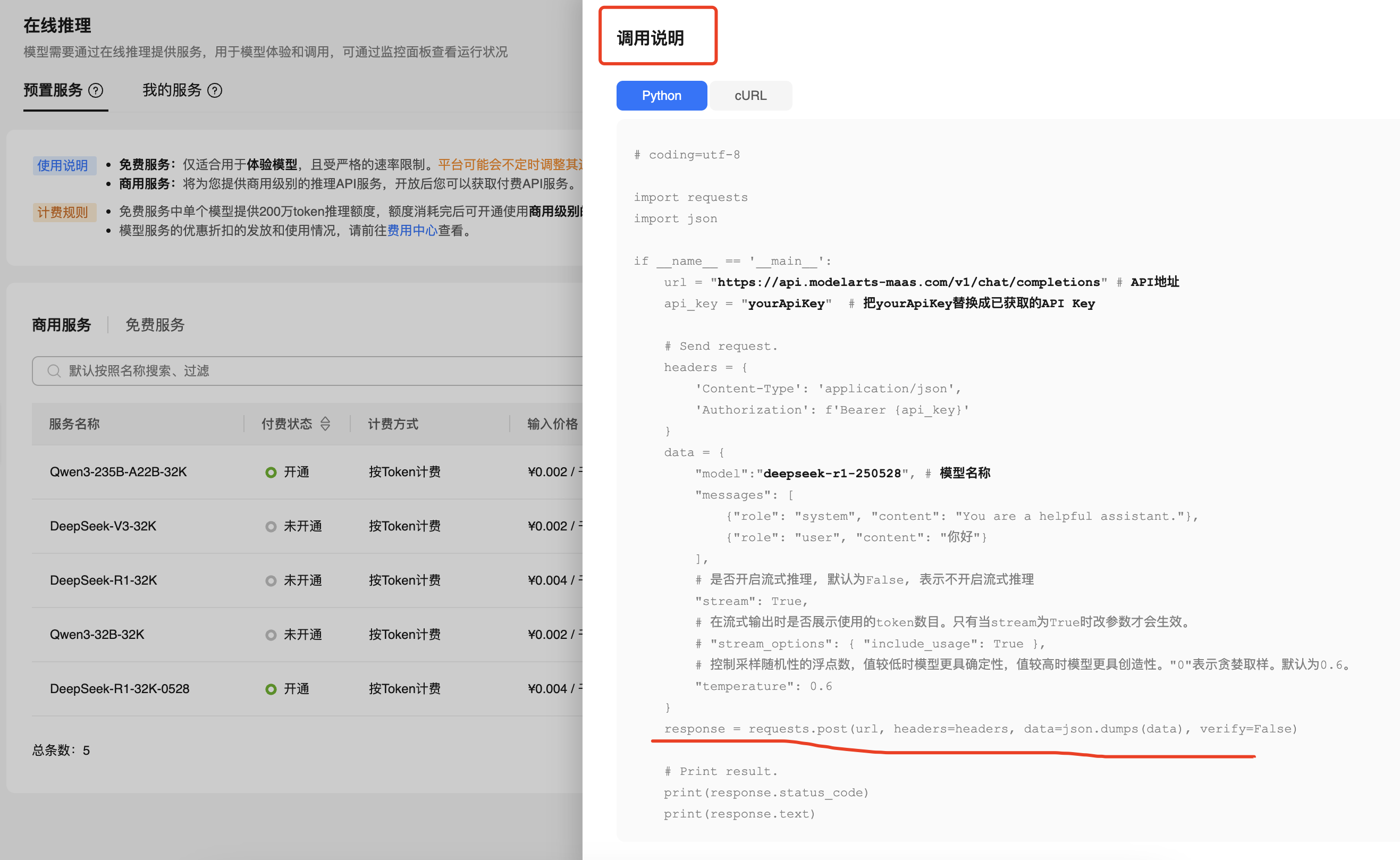Image resolution: width=1400 pixels, height=860 pixels.
Task: Click grey status dot for DeepSeek-V3-32K
Action: 271,527
